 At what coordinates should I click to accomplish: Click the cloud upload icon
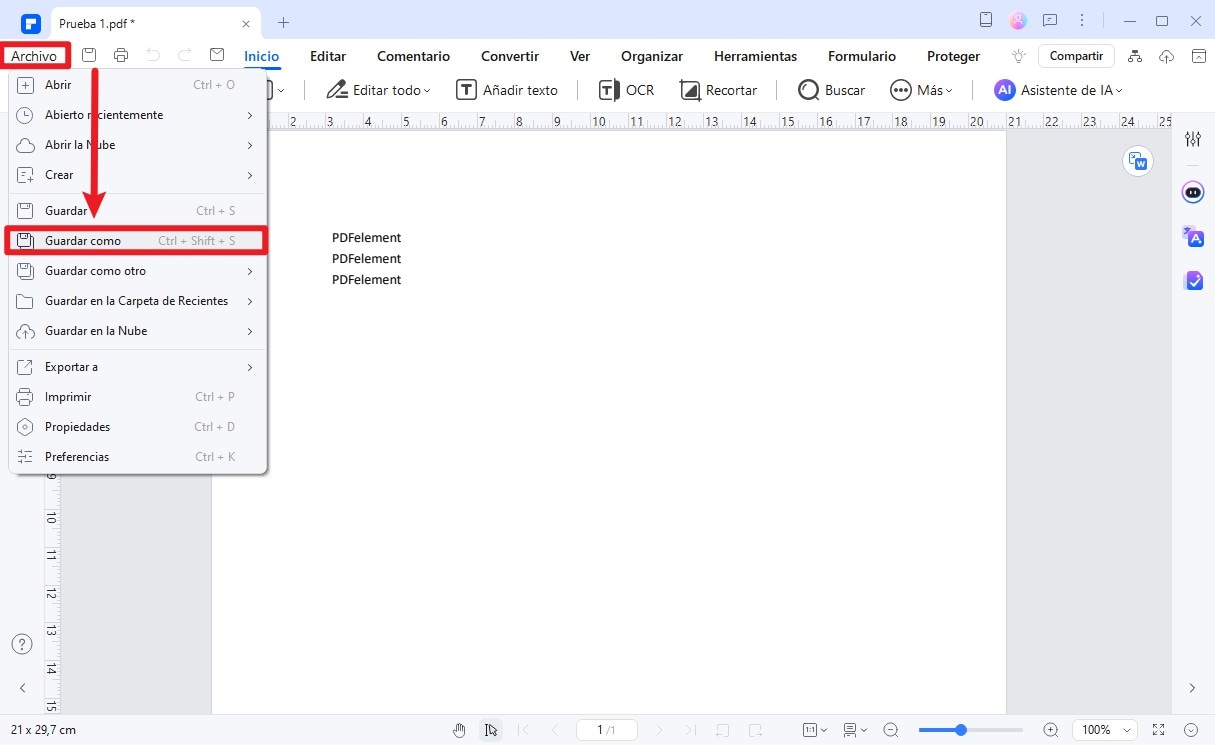point(1167,56)
